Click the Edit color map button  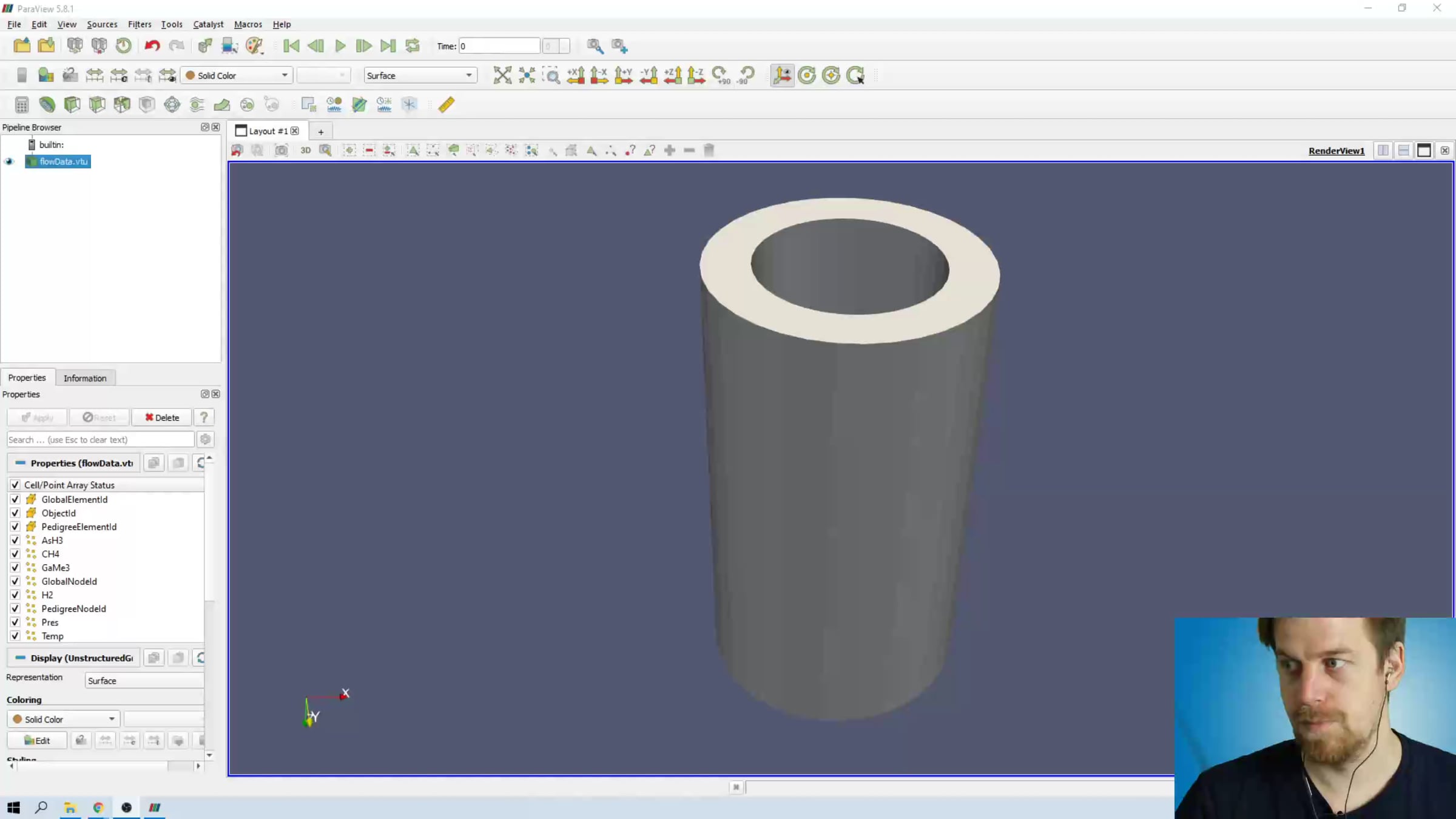click(x=37, y=741)
